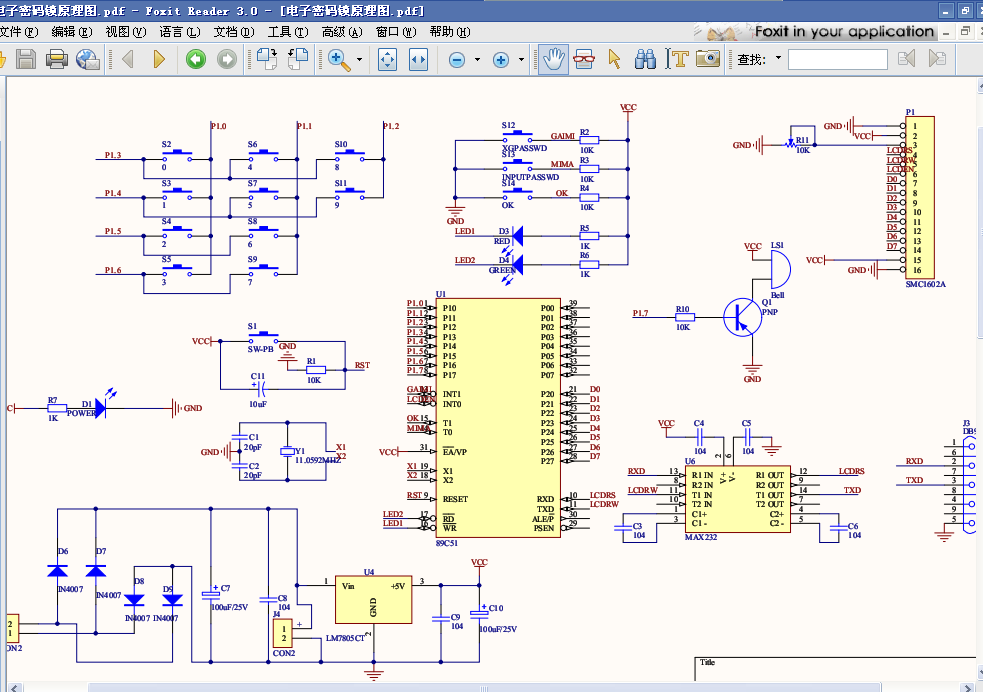Open dropdown beside Zoom In plus

pyautogui.click(x=521, y=60)
